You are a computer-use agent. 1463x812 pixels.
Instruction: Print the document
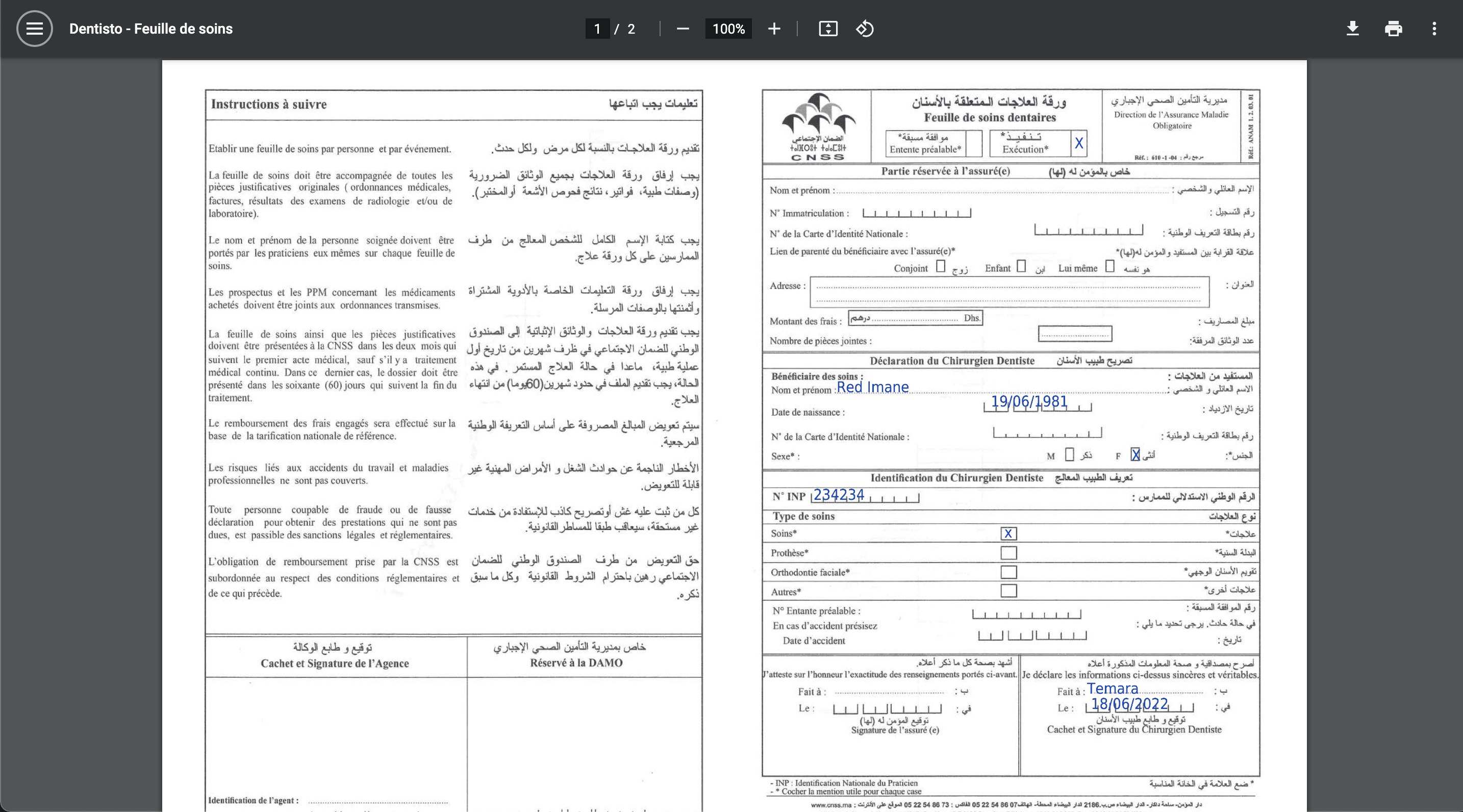pos(1393,29)
